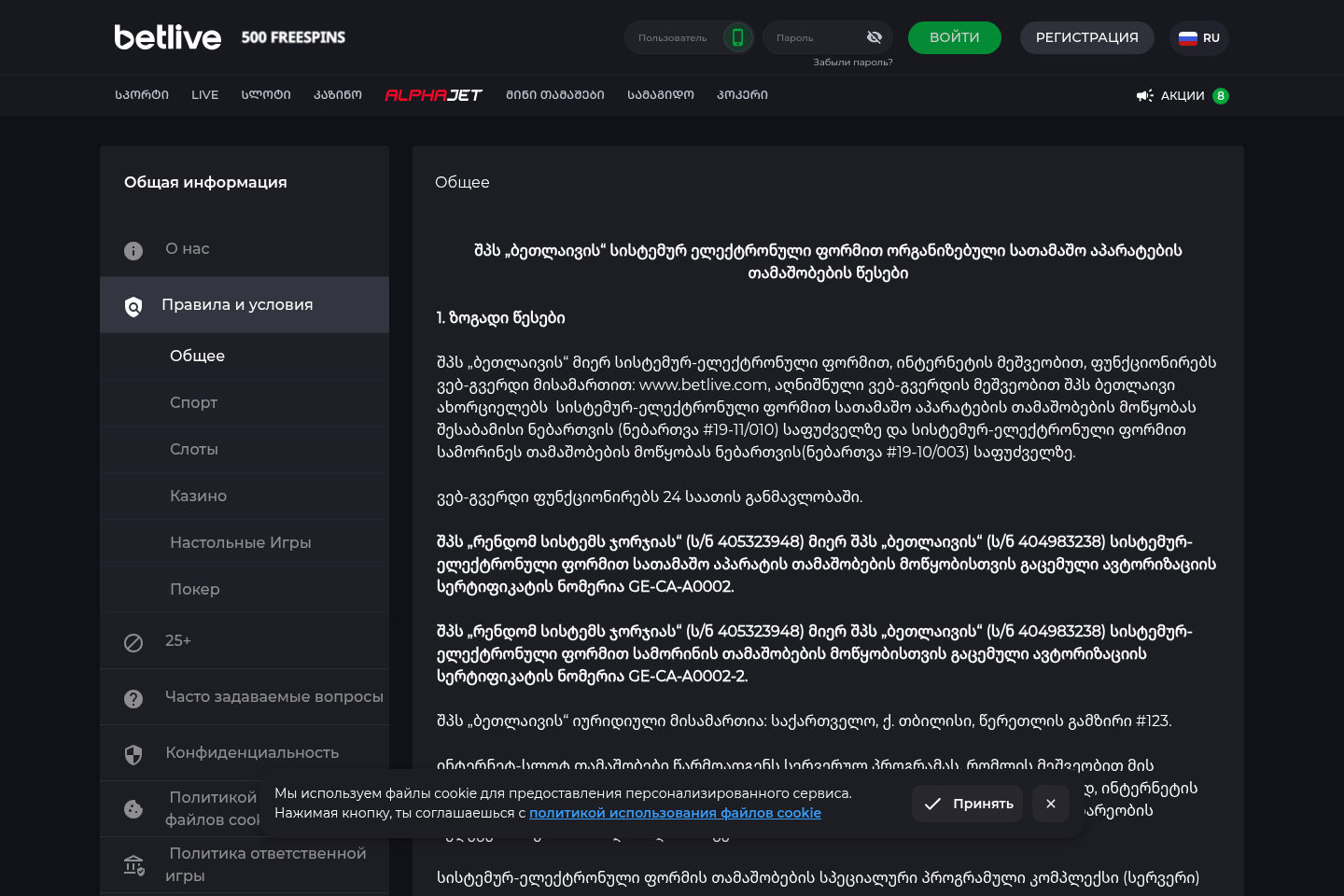Click the green 8 promotions badge
1344x896 pixels.
1221,95
